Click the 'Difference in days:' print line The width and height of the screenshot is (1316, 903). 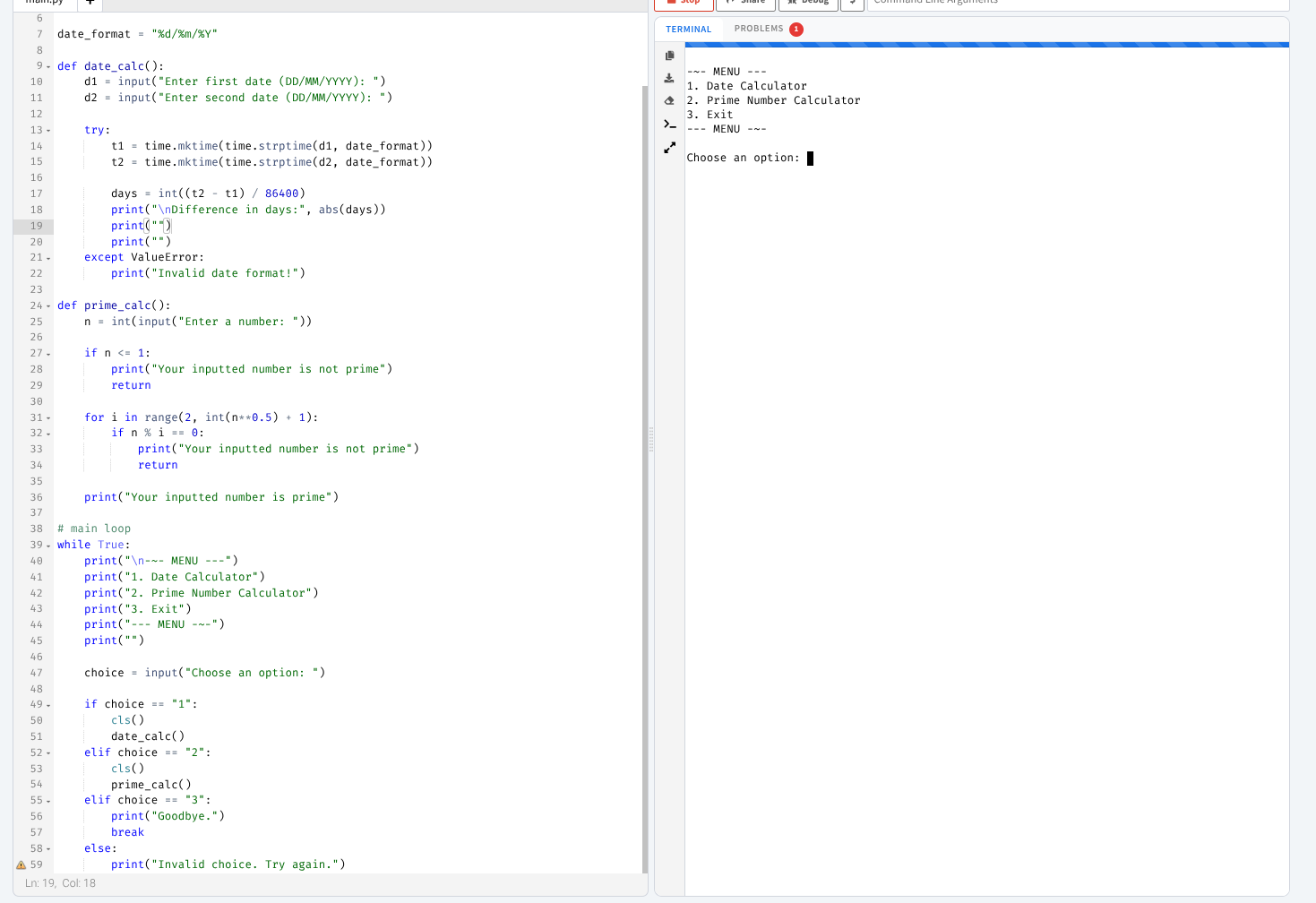248,210
